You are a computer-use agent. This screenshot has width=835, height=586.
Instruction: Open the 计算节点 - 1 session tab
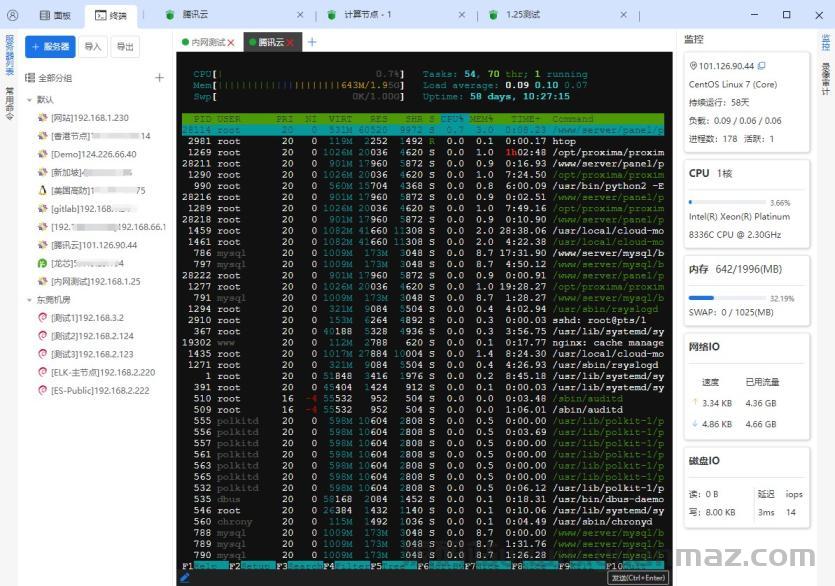point(367,15)
